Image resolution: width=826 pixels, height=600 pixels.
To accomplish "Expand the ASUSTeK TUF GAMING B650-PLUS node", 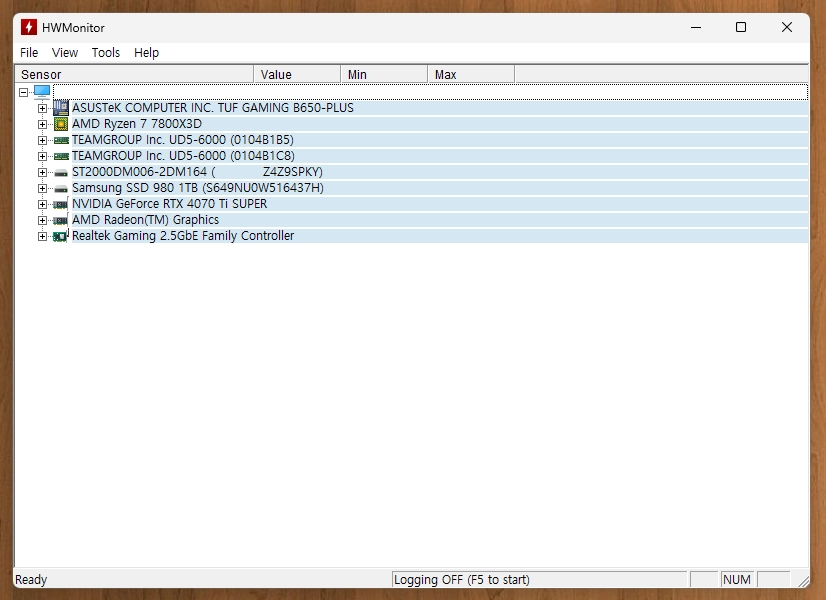I will (42, 109).
